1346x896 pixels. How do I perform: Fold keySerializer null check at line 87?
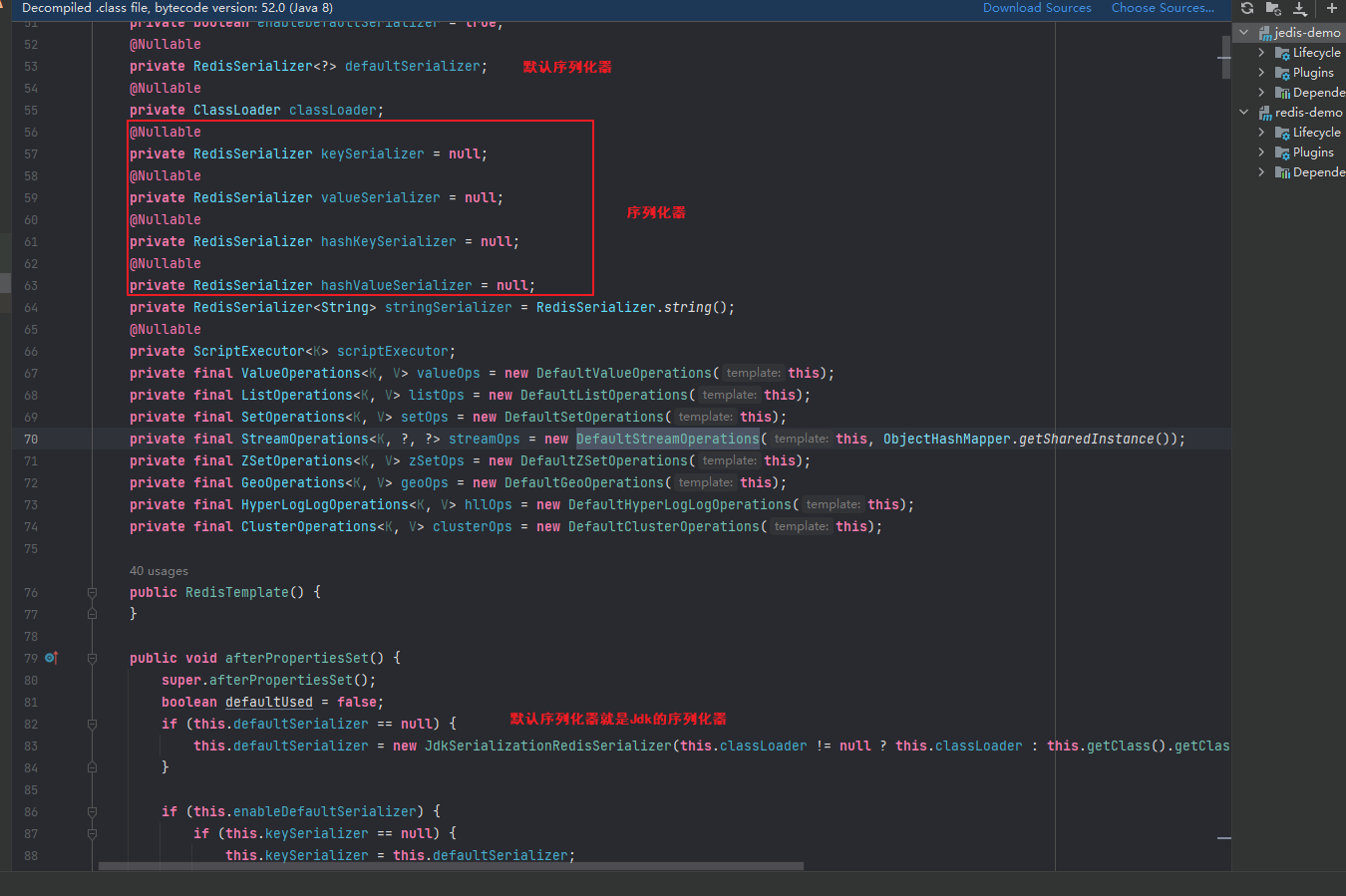92,833
